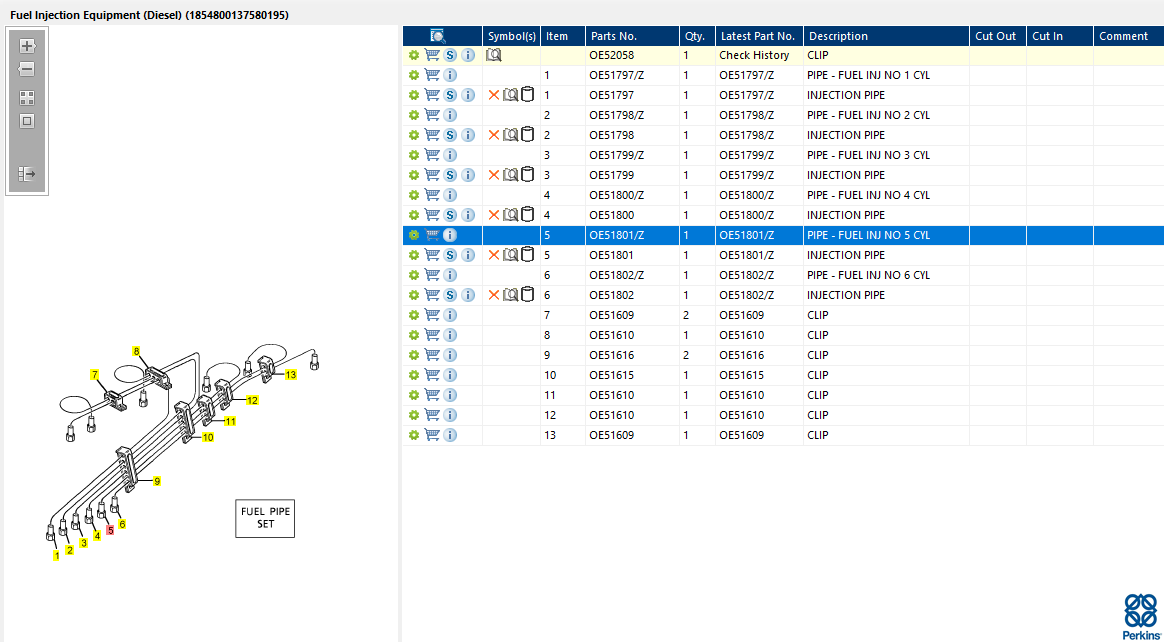Click the green gear for OE51609 item 7
The width and height of the screenshot is (1164, 642).
point(413,315)
